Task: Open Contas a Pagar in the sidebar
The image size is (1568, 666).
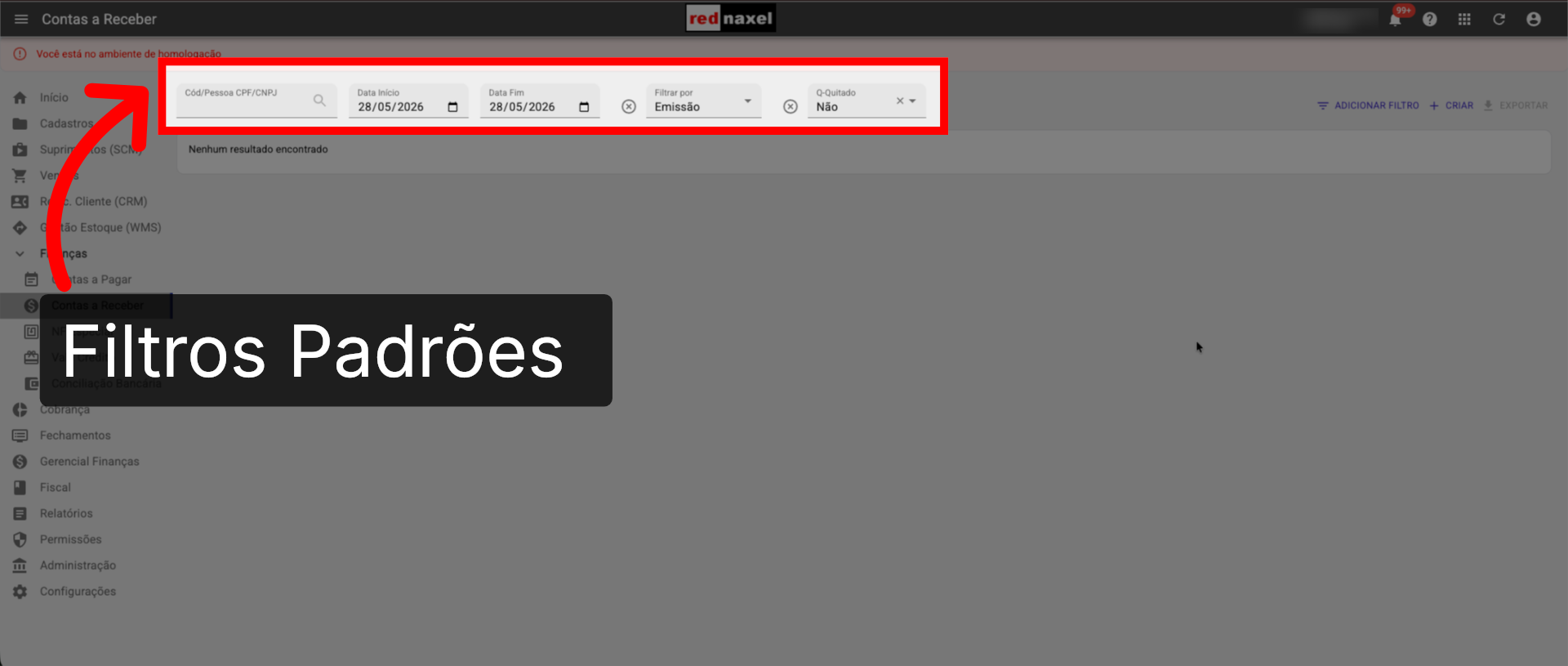Action: coord(91,279)
